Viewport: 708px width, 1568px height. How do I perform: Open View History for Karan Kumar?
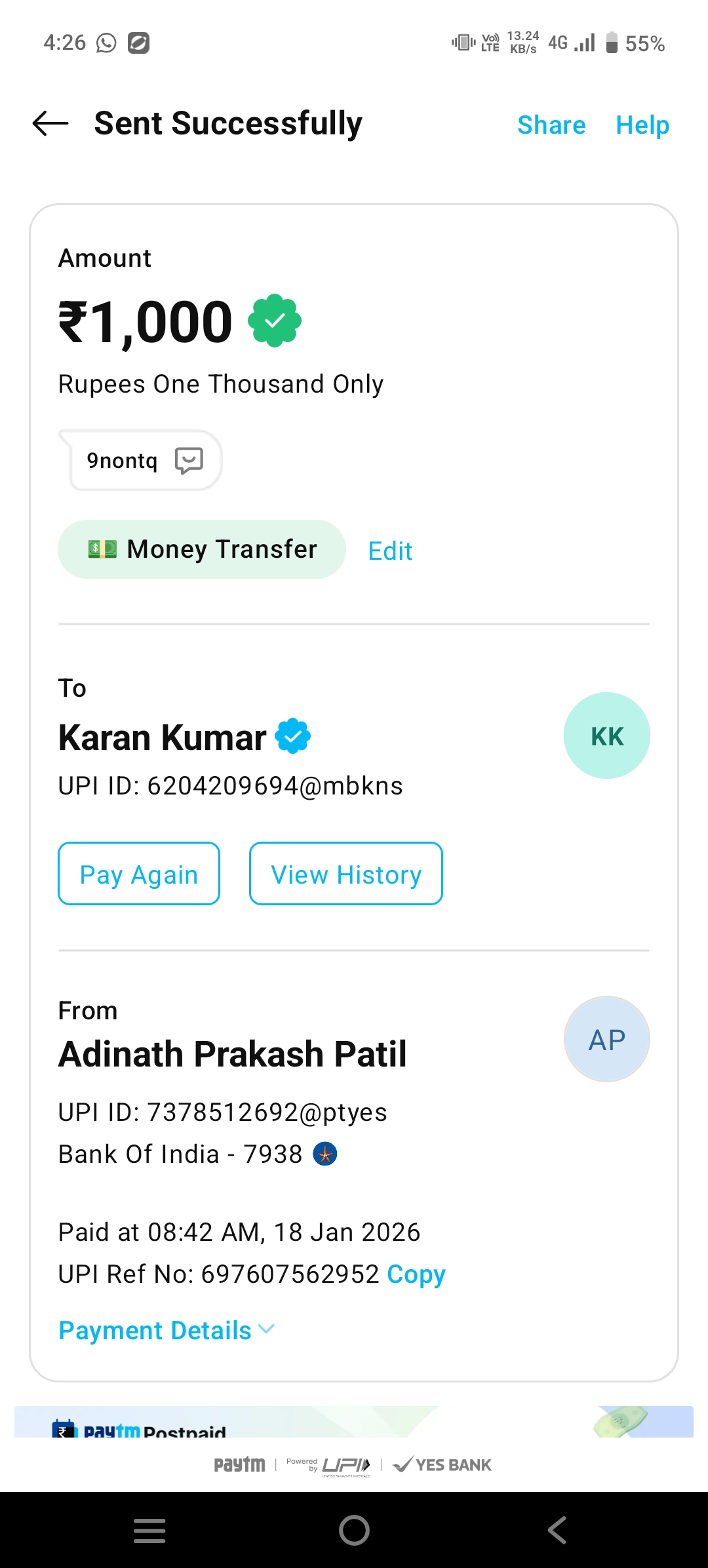click(345, 874)
